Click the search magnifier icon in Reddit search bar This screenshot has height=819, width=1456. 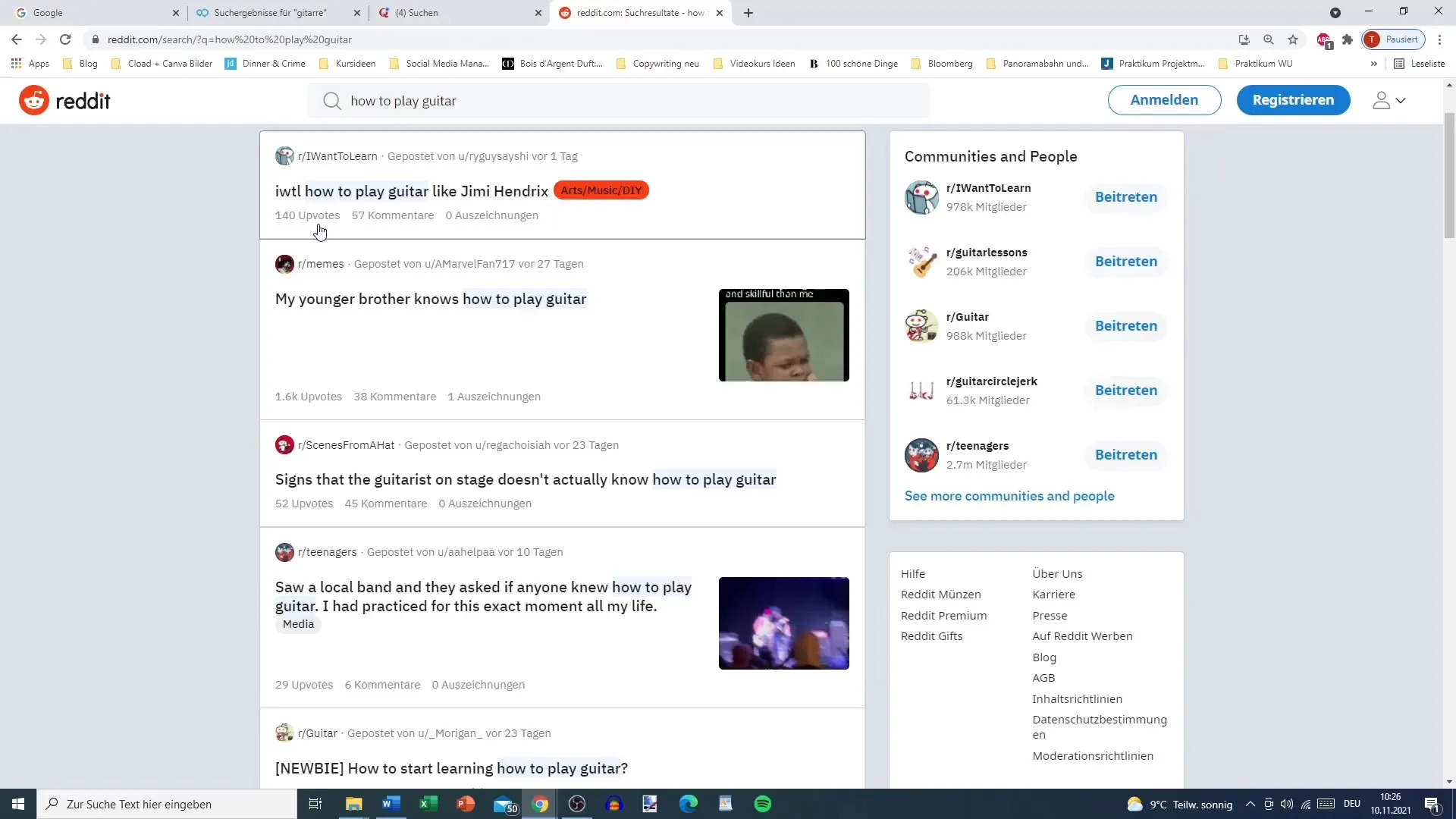pyautogui.click(x=331, y=101)
